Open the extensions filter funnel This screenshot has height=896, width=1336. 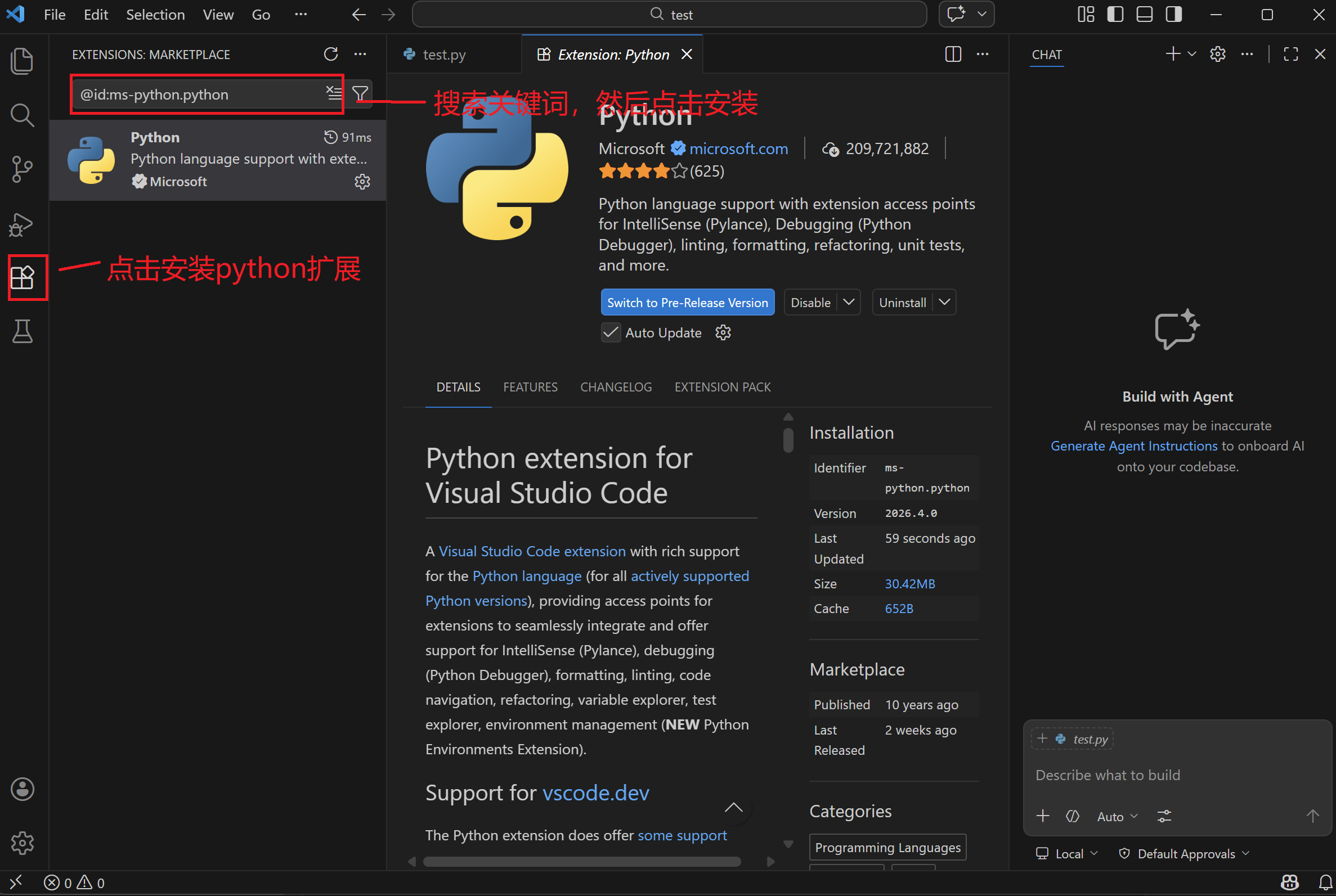tap(360, 93)
